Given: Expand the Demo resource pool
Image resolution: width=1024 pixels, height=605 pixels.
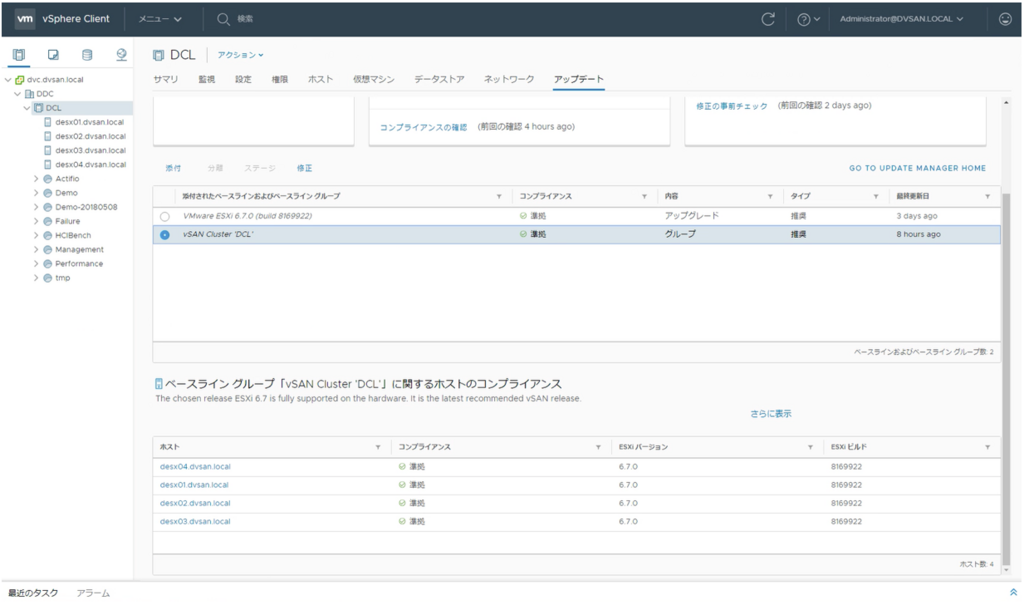Looking at the screenshot, I should click(36, 193).
